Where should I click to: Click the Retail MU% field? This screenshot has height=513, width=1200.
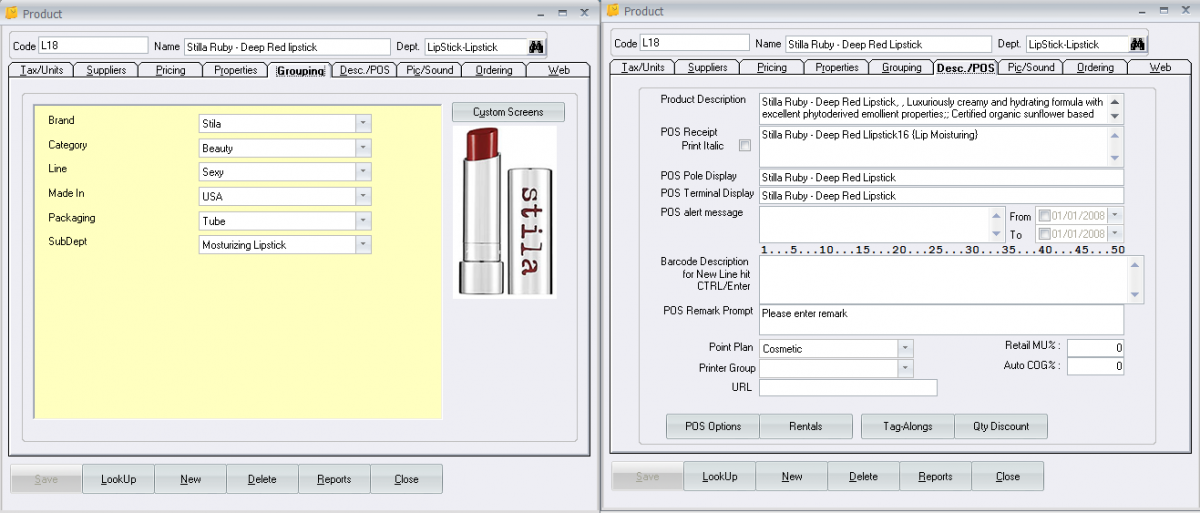click(1095, 348)
